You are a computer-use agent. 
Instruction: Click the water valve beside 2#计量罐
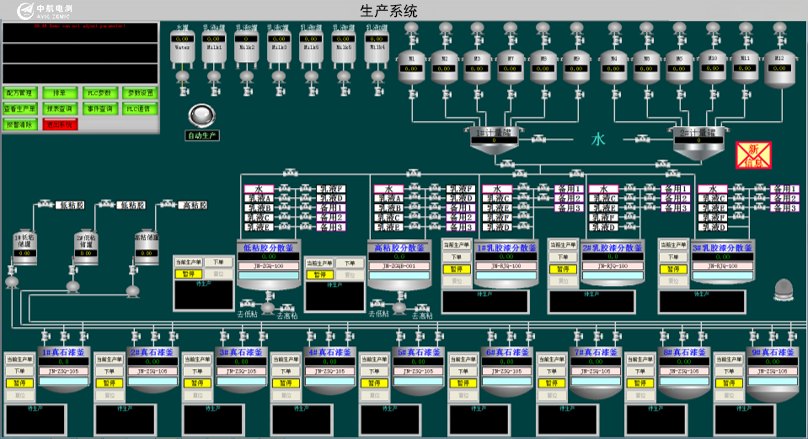642,139
